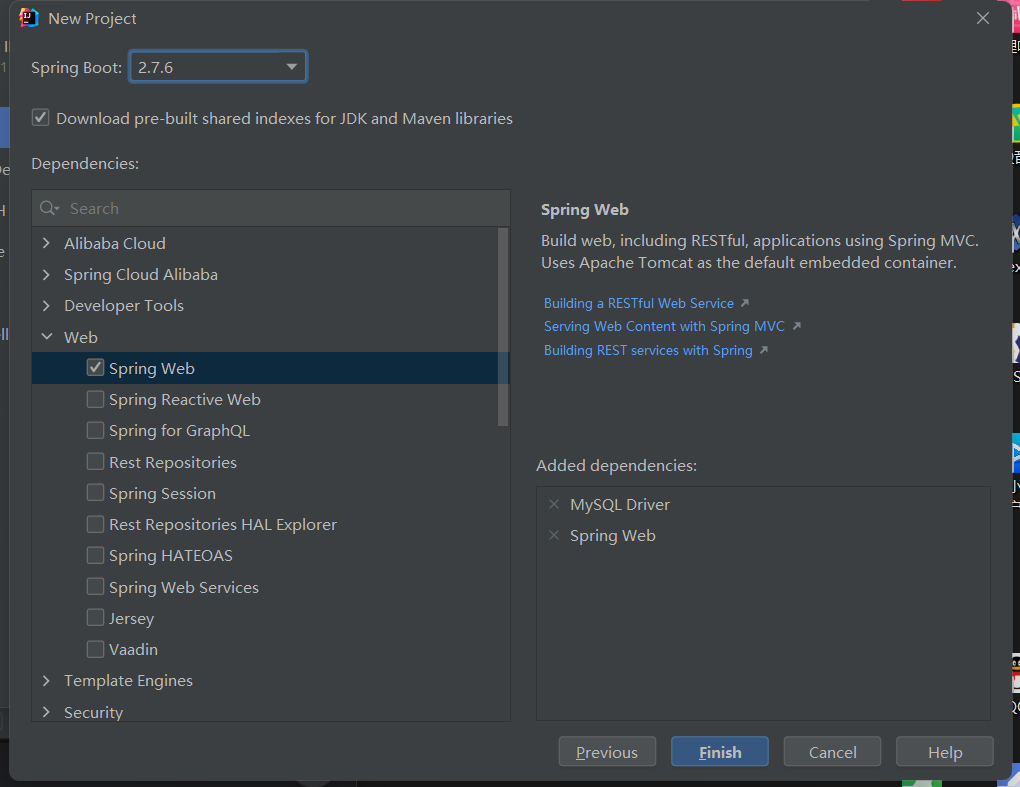This screenshot has width=1020, height=787.
Task: Expand the Spring Cloud Alibaba category
Action: (x=46, y=274)
